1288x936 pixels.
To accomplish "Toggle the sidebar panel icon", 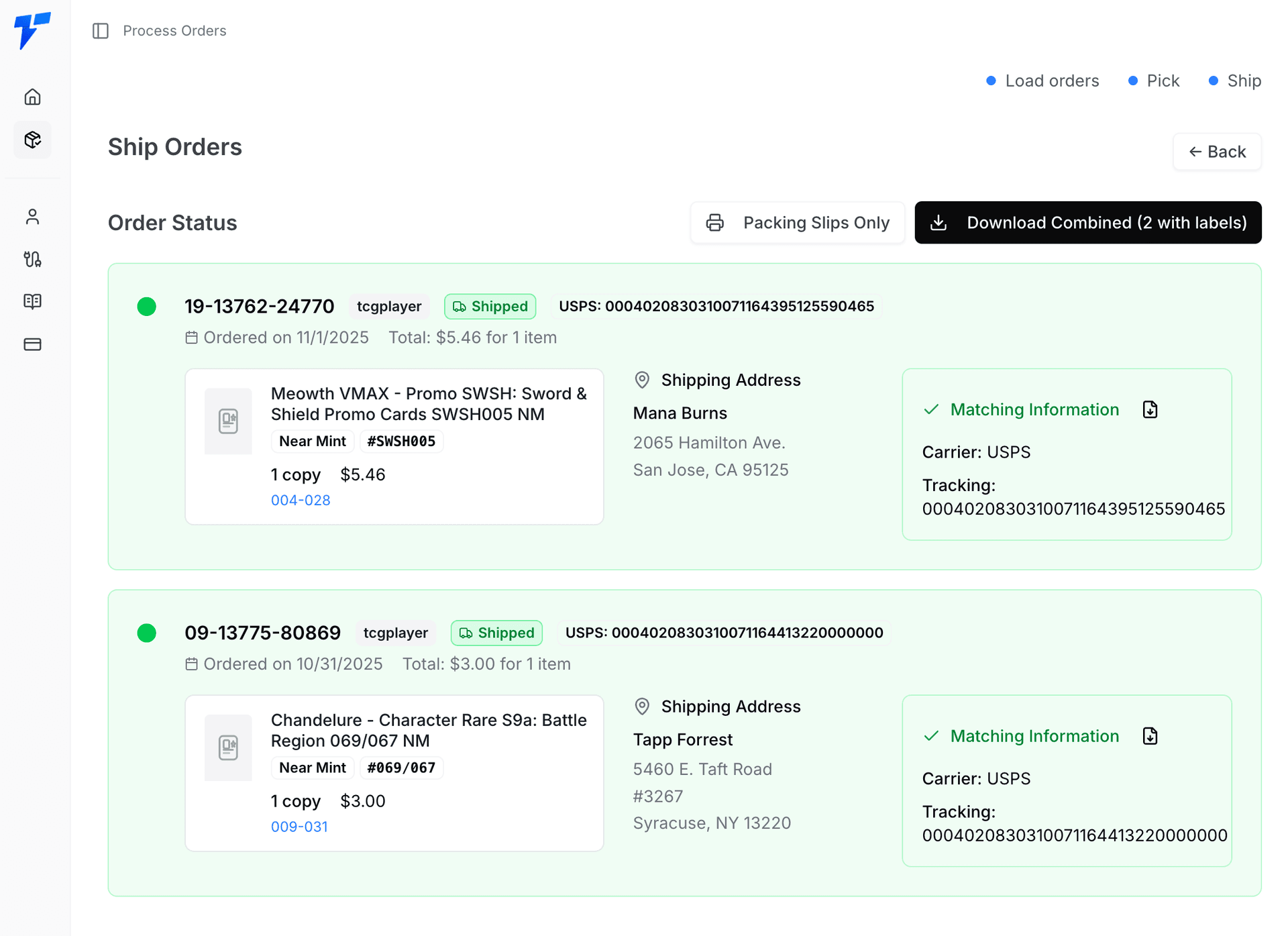I will (x=101, y=31).
